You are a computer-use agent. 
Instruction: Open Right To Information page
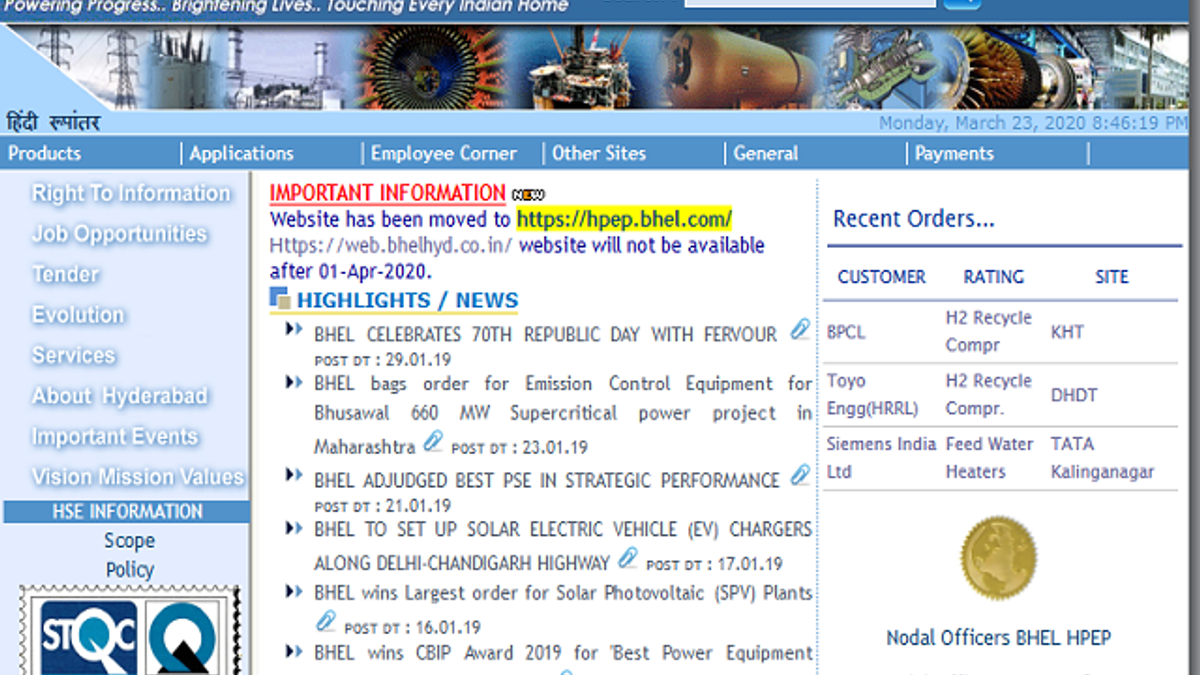click(x=131, y=193)
